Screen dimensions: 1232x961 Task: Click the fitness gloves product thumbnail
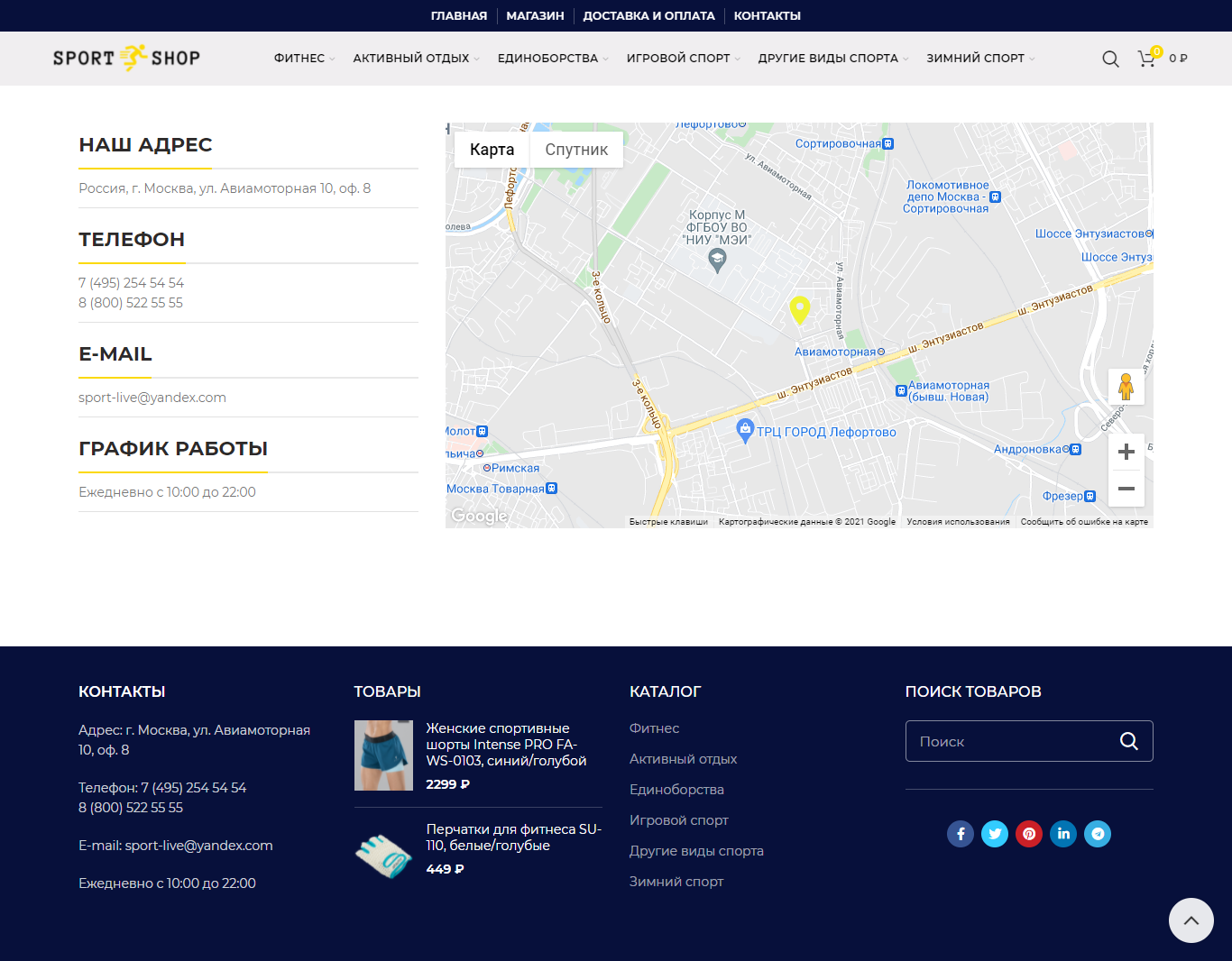(x=383, y=856)
